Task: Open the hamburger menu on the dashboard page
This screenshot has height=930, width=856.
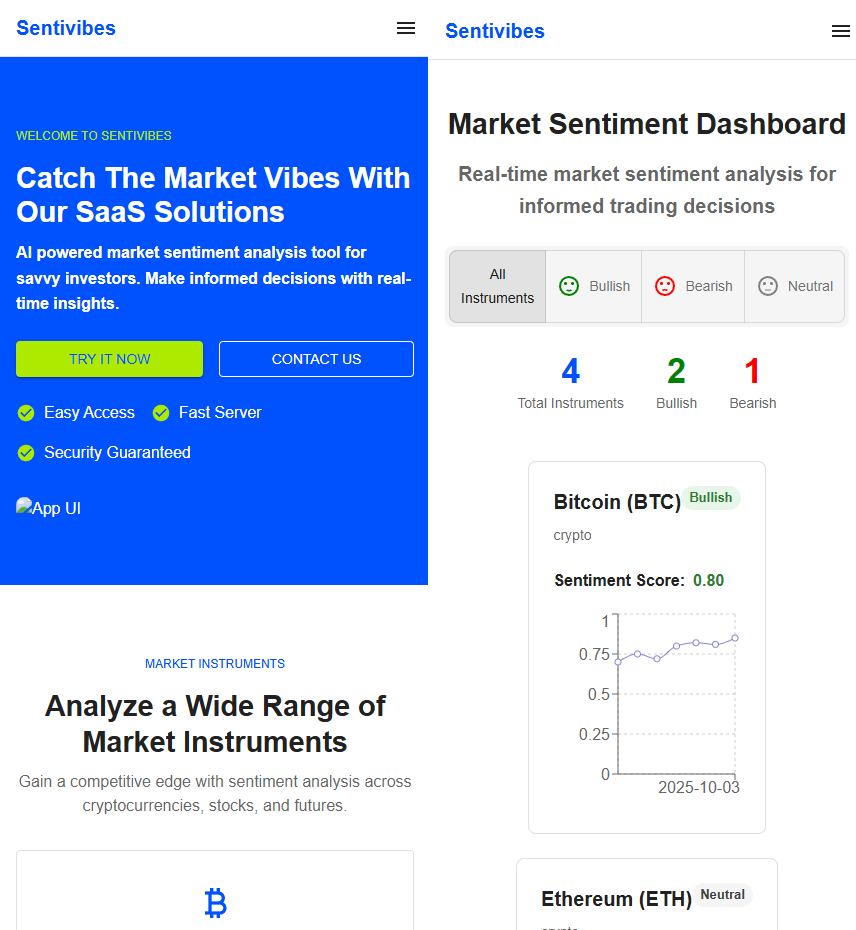Action: (840, 31)
